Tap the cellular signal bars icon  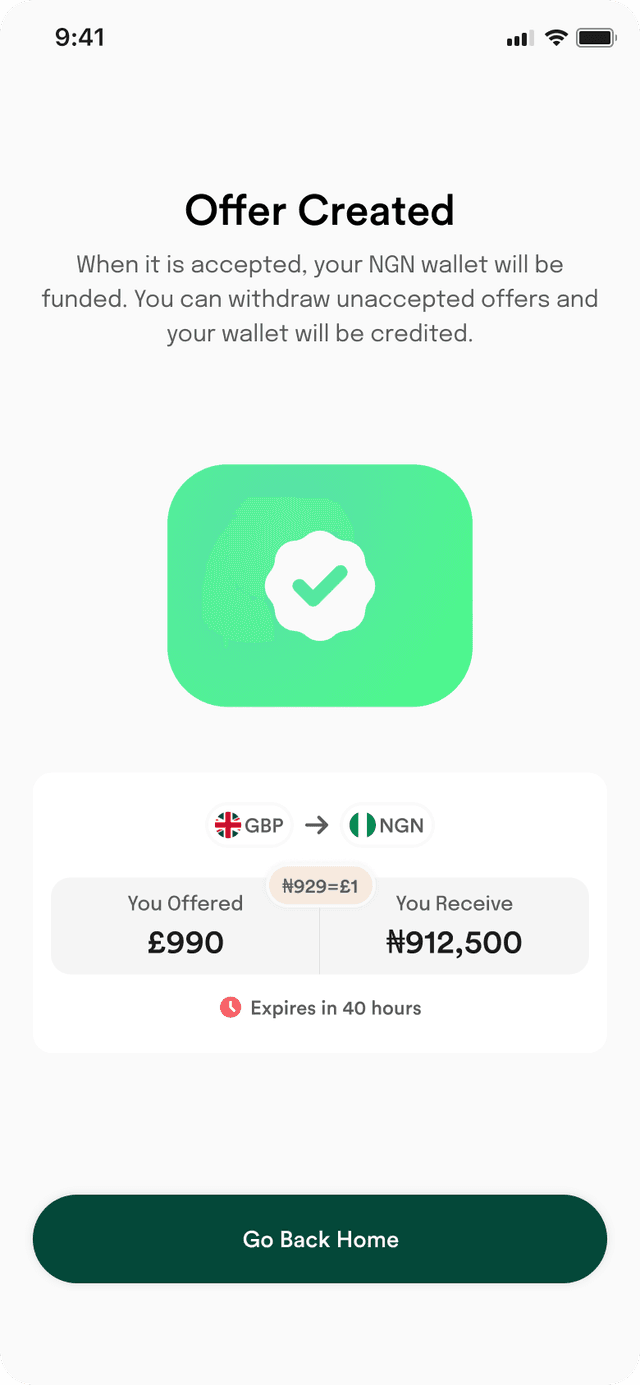click(519, 39)
